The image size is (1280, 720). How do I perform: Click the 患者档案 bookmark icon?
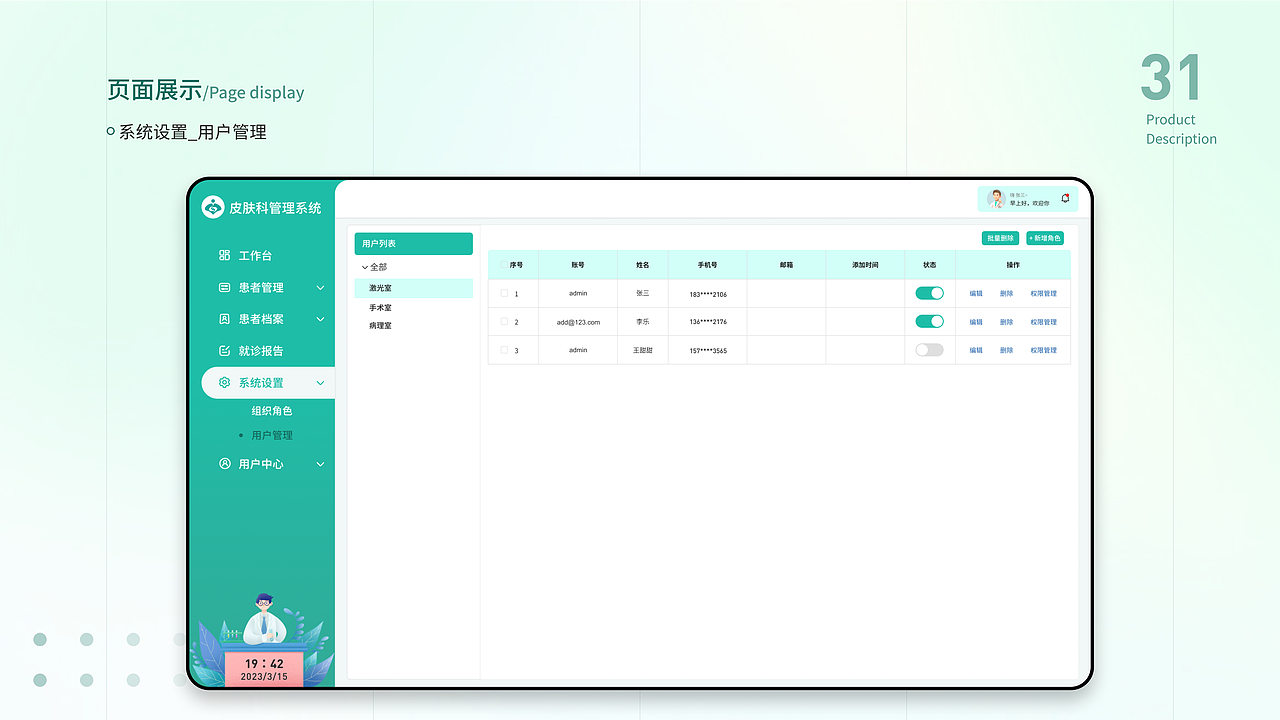click(x=224, y=319)
